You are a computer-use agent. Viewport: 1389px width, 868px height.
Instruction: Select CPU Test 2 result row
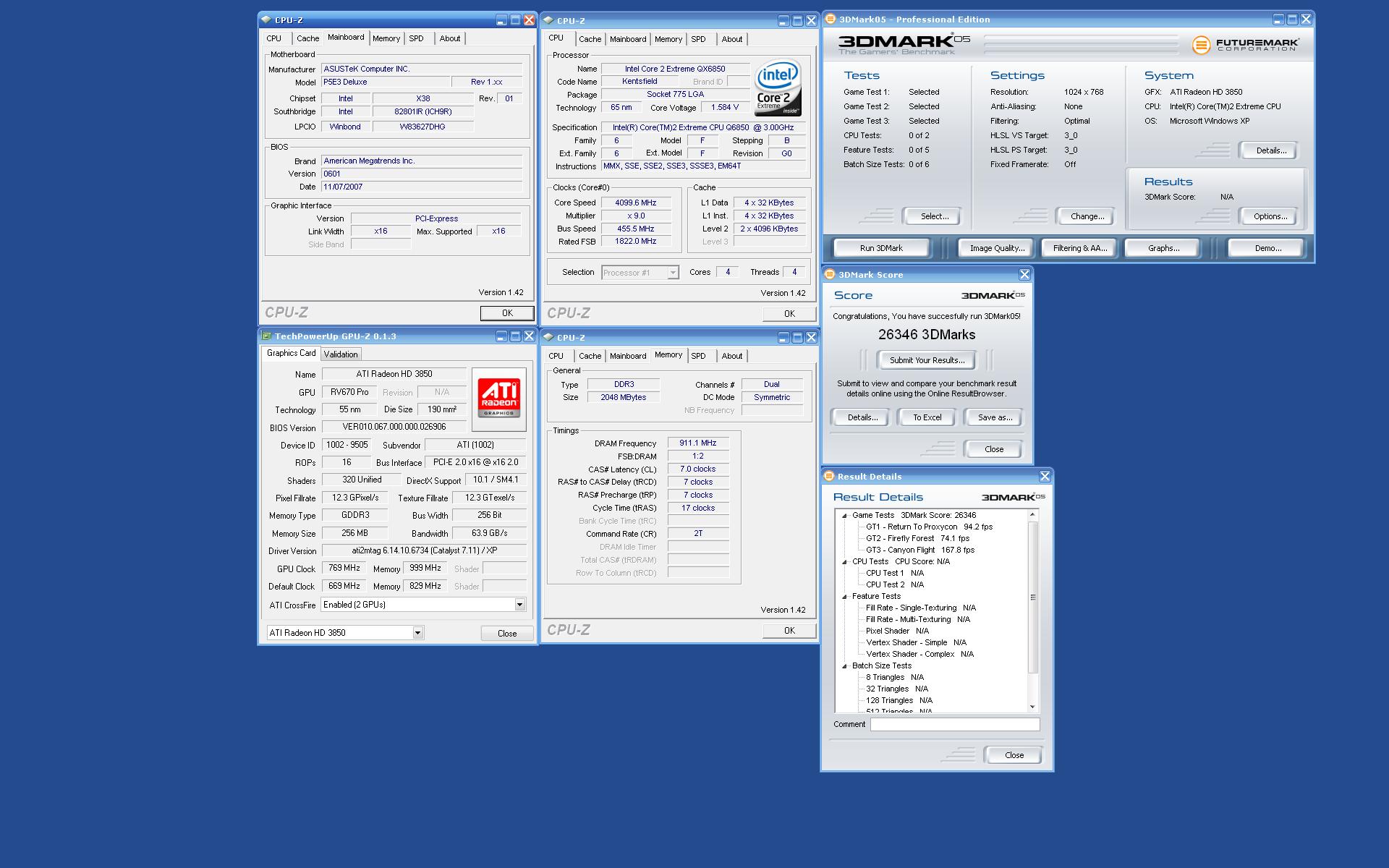pos(895,585)
